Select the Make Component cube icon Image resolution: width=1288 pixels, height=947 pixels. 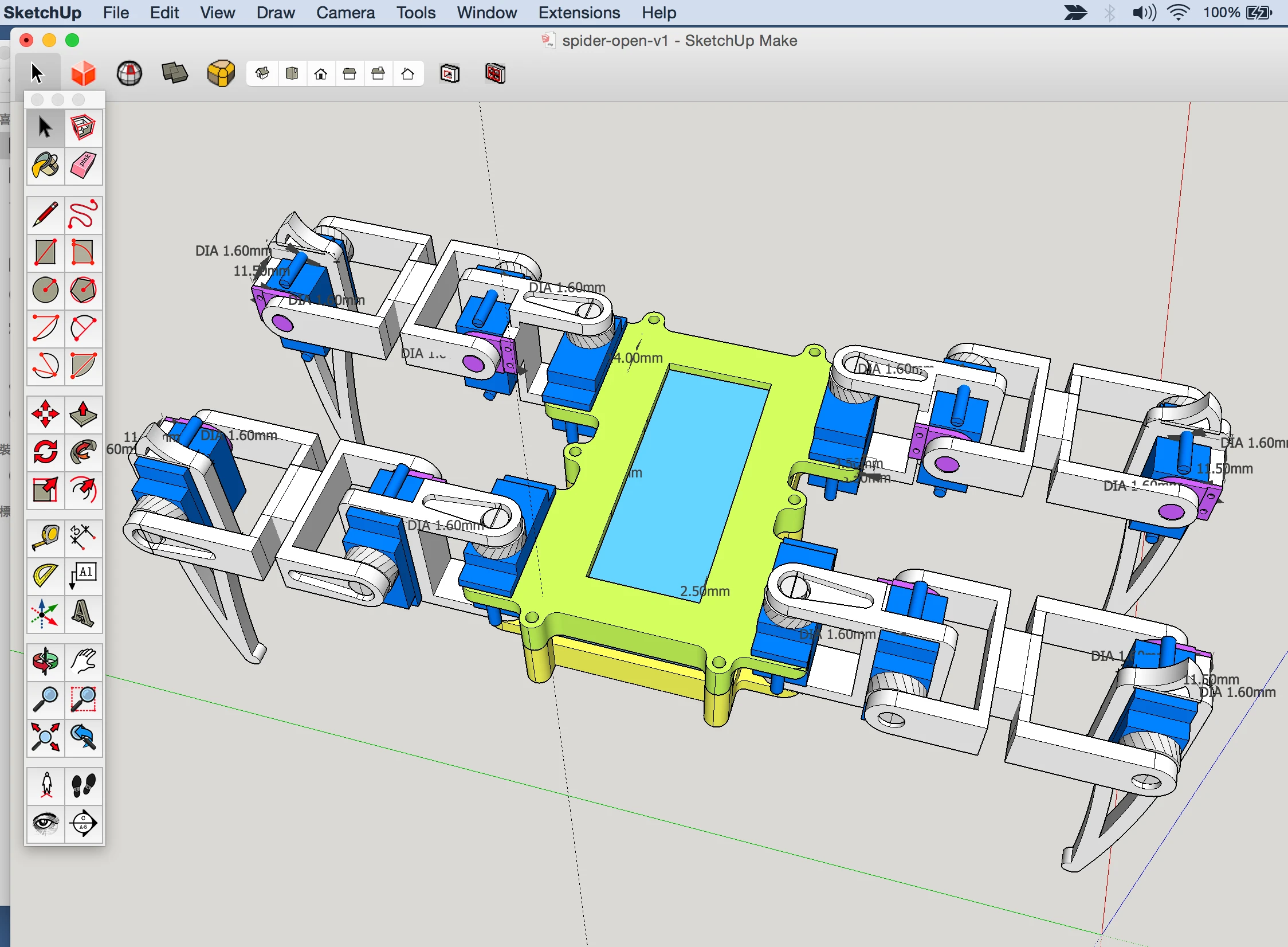[x=83, y=127]
